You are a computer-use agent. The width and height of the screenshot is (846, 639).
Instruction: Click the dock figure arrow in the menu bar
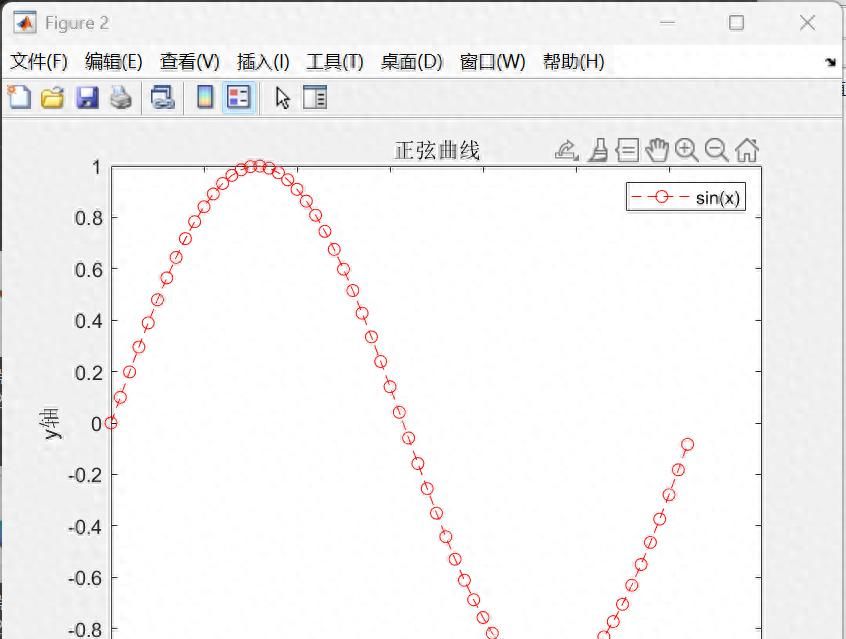tap(830, 62)
